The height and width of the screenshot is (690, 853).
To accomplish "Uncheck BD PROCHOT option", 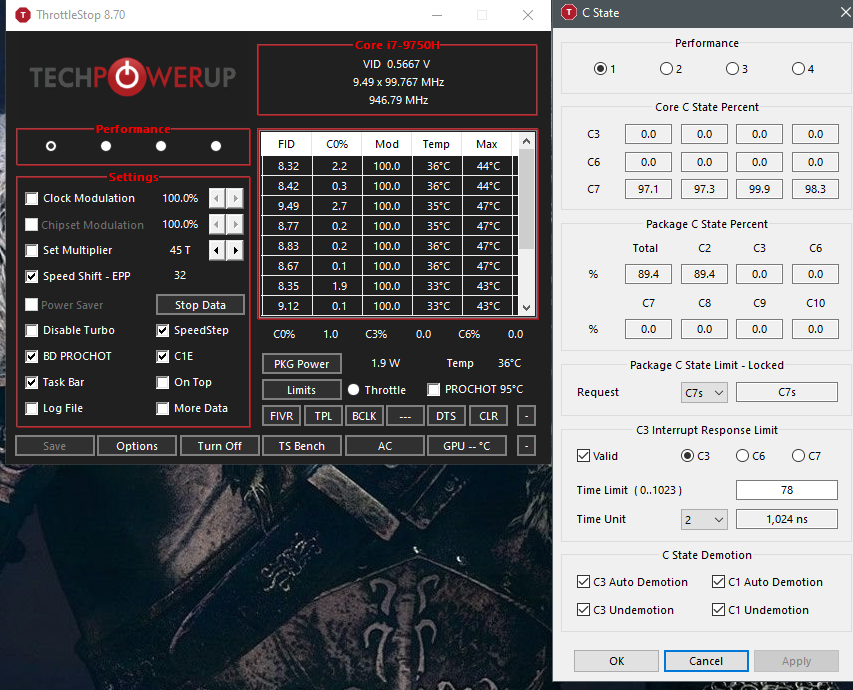I will click(x=32, y=356).
